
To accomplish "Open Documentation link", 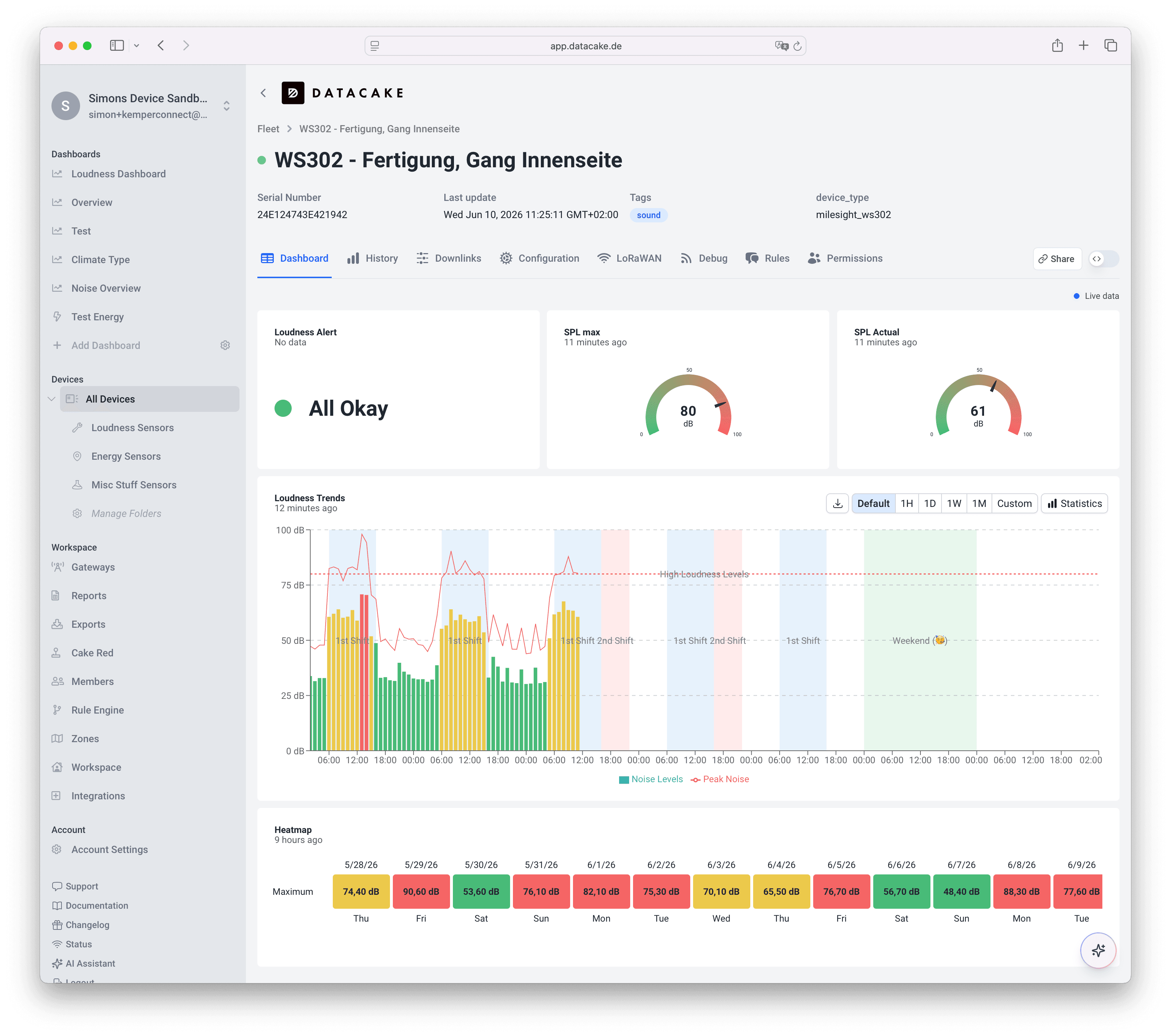I will coord(96,906).
